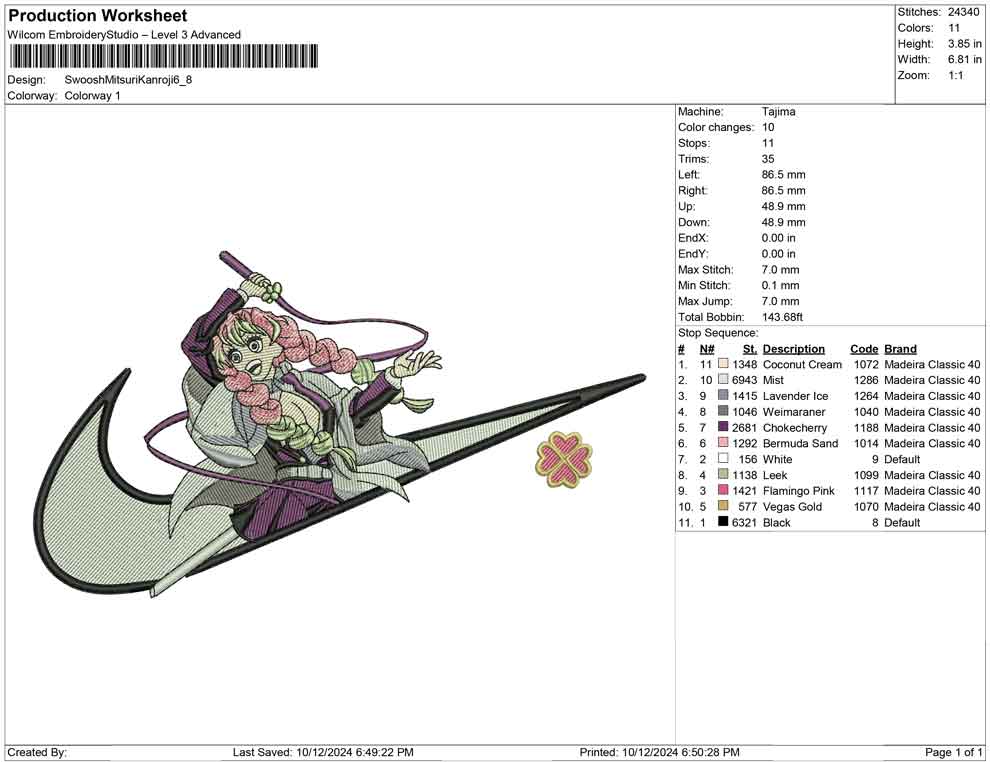990x762 pixels.
Task: Click 'Vegas Gold' description text
Action: (792, 506)
